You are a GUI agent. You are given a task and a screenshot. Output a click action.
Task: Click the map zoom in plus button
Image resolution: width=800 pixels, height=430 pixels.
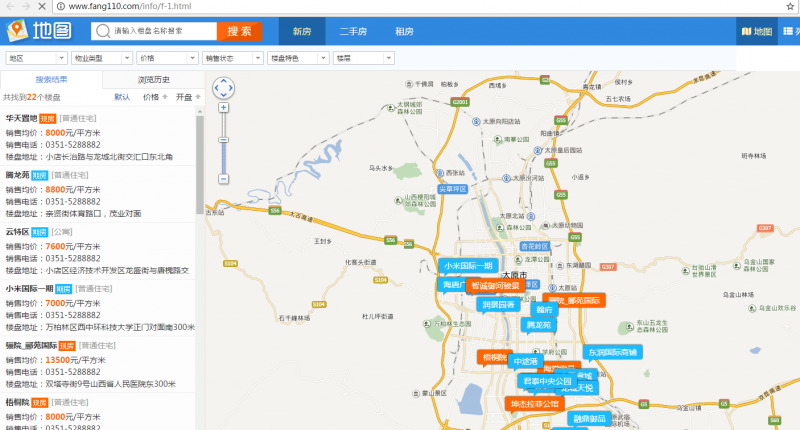224,107
